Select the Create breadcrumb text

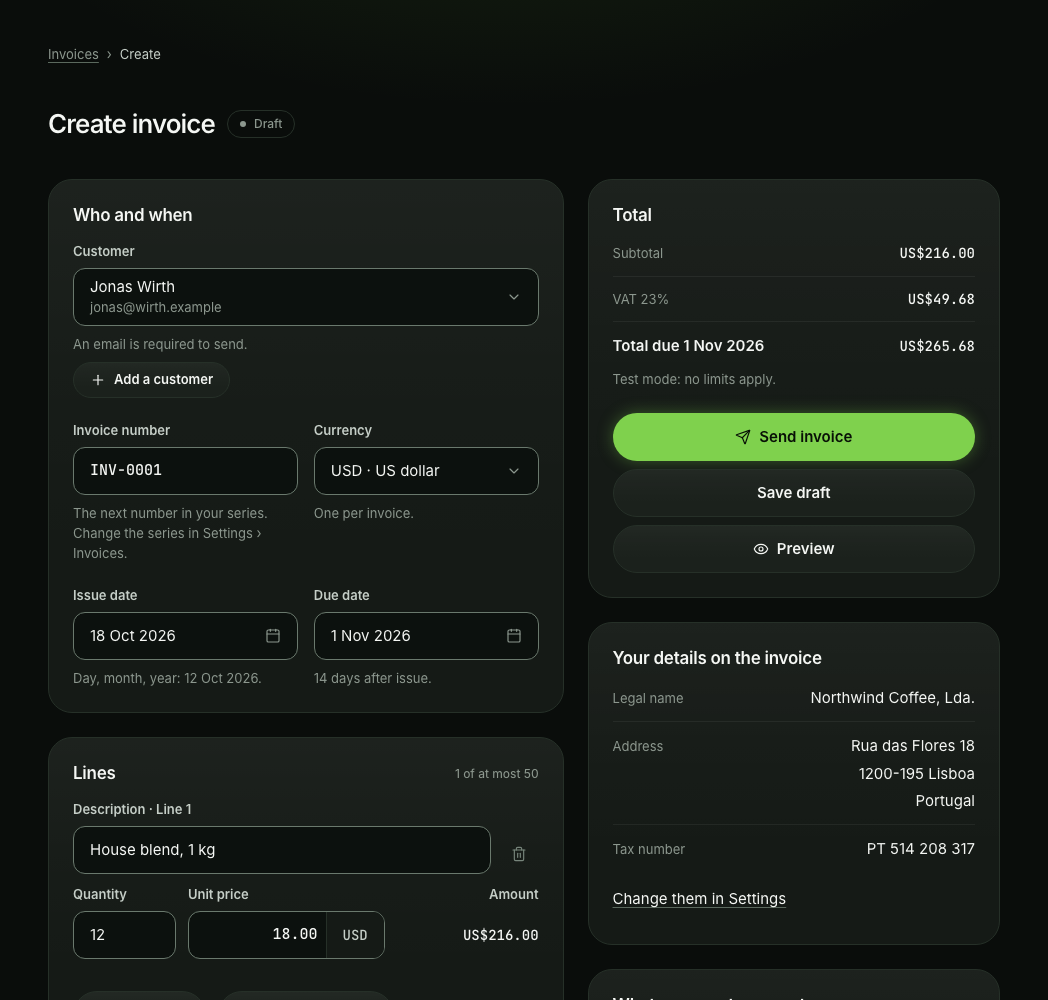click(x=140, y=54)
